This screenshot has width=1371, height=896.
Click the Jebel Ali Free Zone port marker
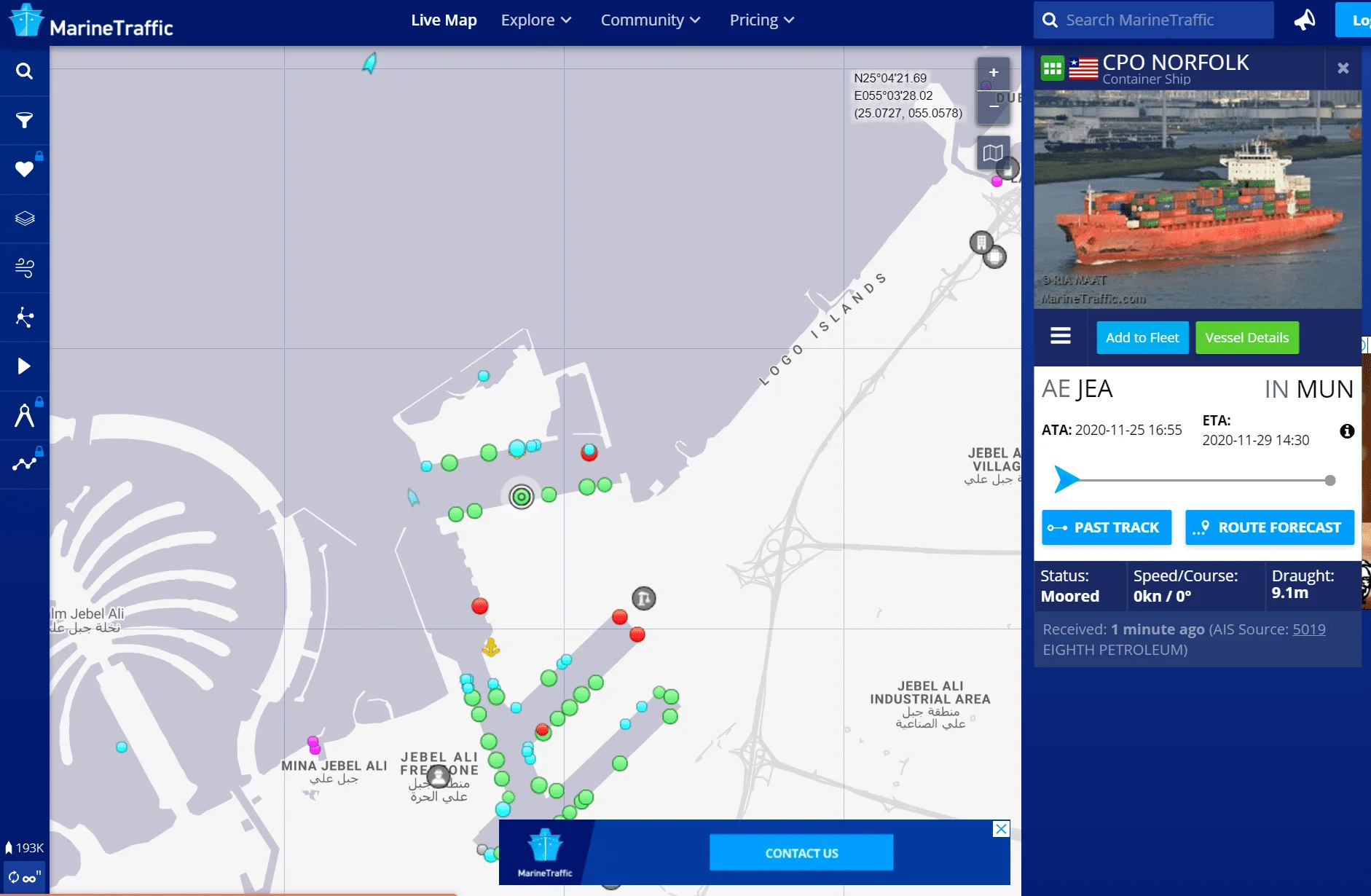(x=439, y=777)
